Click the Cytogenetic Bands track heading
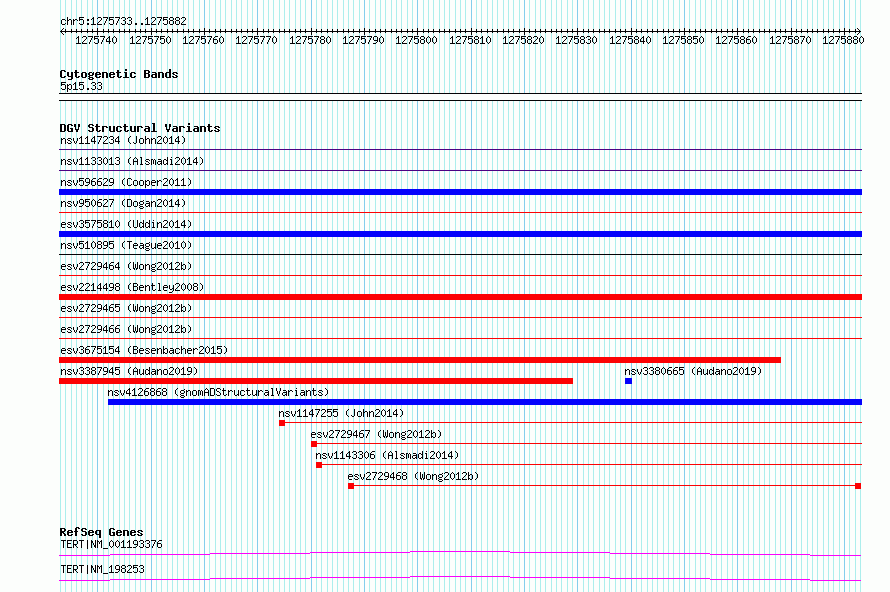890x592 pixels. point(119,74)
